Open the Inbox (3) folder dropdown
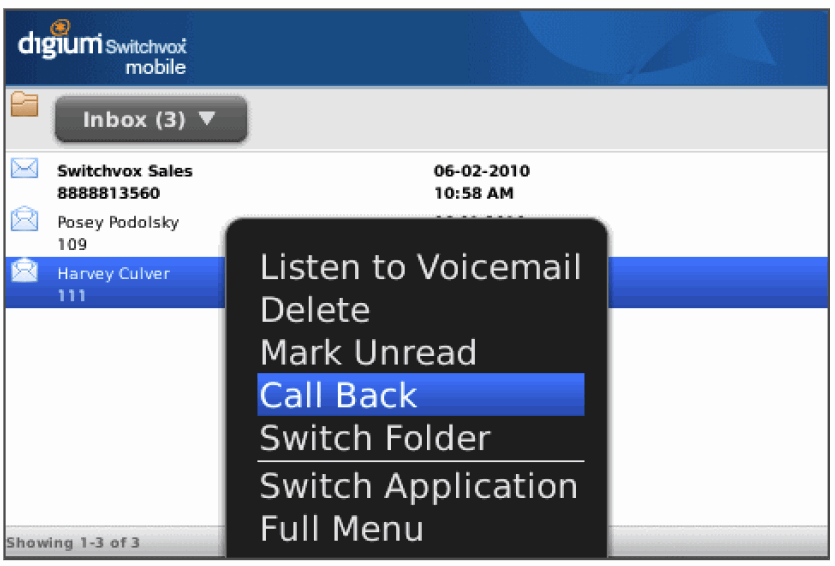 [x=151, y=119]
